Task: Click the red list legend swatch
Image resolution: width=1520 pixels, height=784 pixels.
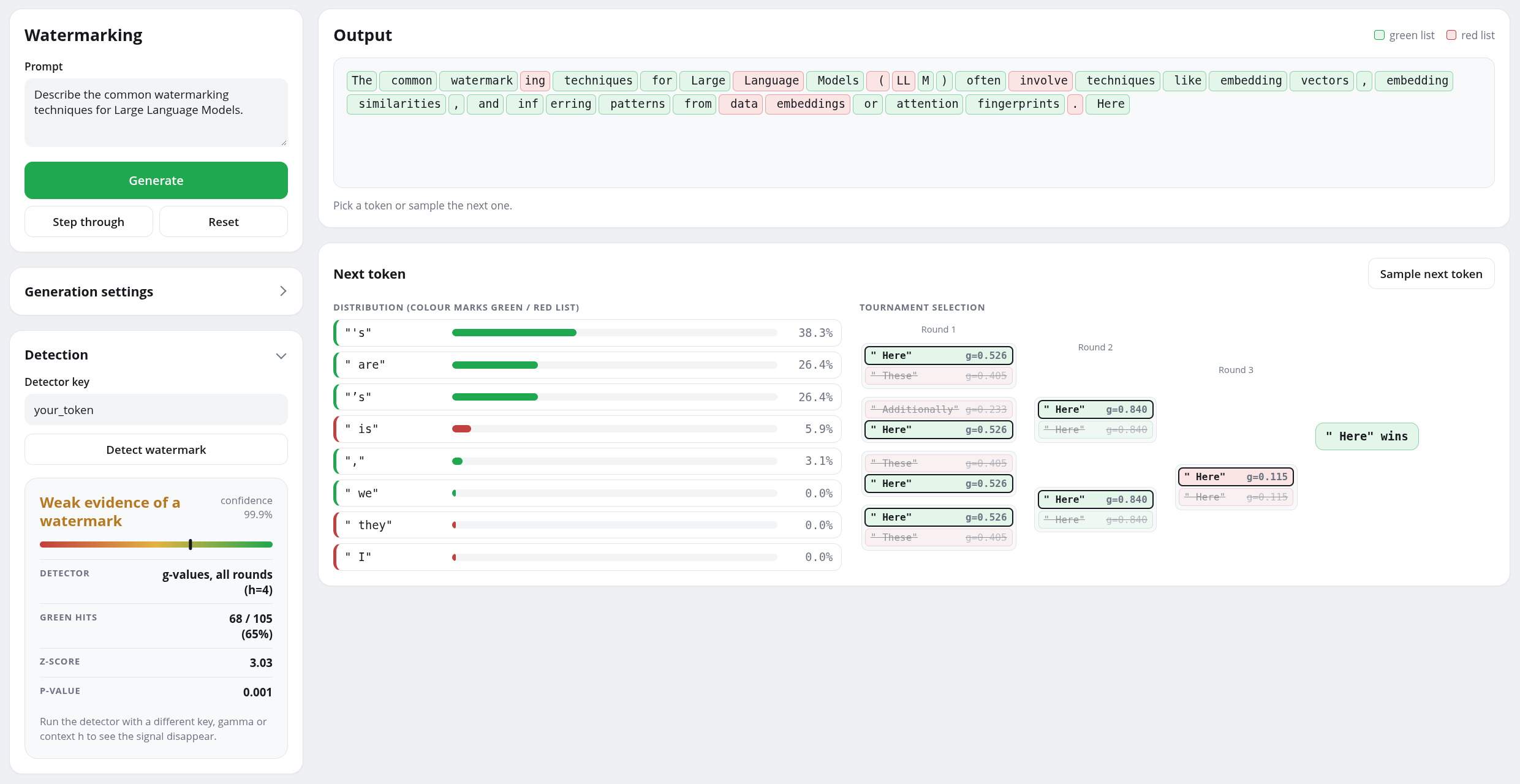Action: point(1451,35)
